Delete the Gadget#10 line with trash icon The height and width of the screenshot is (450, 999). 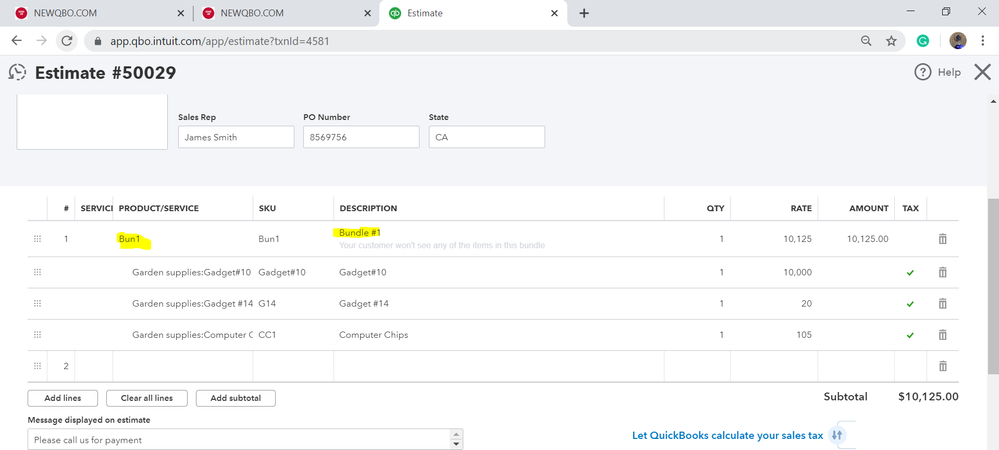pos(942,272)
